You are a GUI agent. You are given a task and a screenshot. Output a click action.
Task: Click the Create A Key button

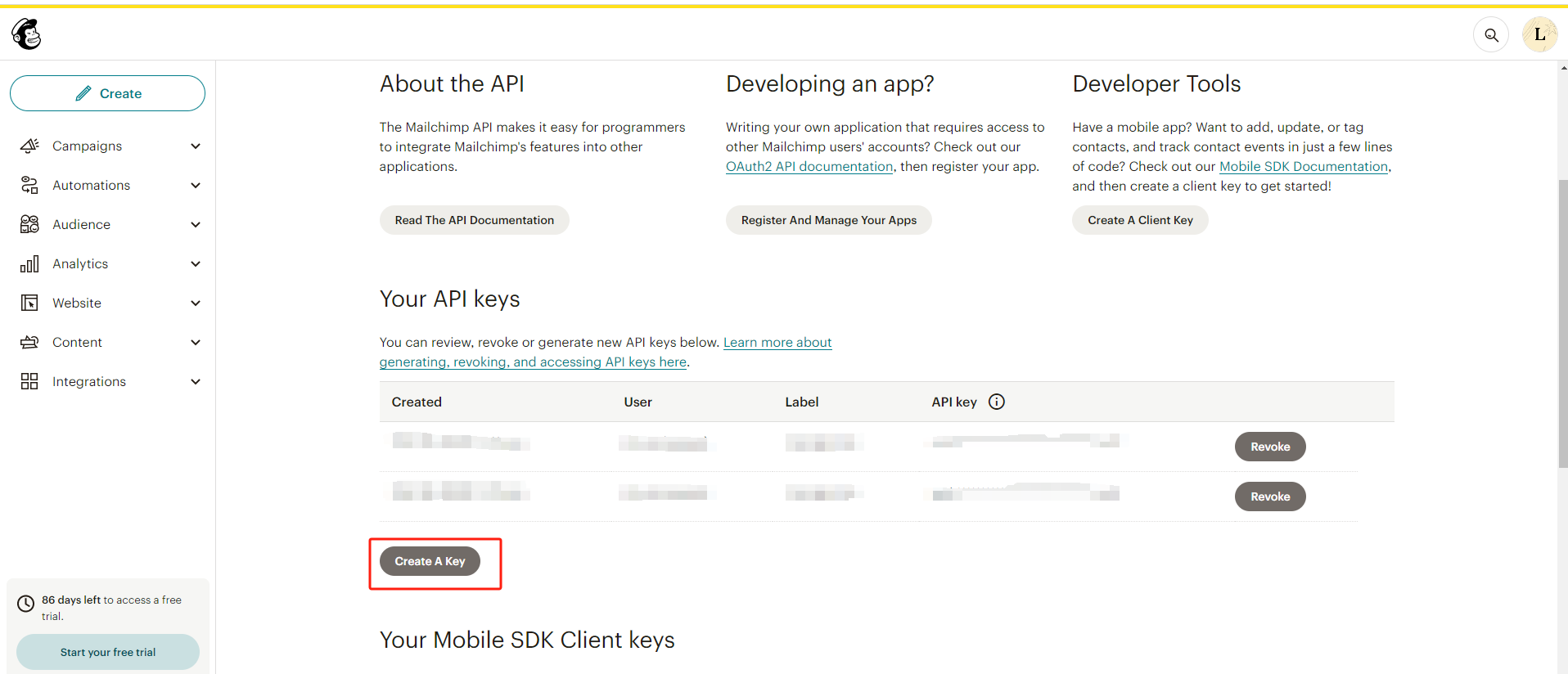[x=430, y=561]
